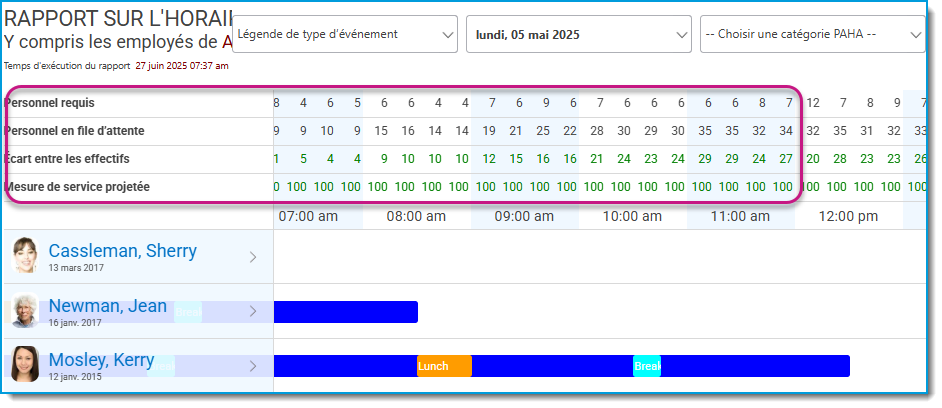Open Newman, Jean employee link

(108, 306)
